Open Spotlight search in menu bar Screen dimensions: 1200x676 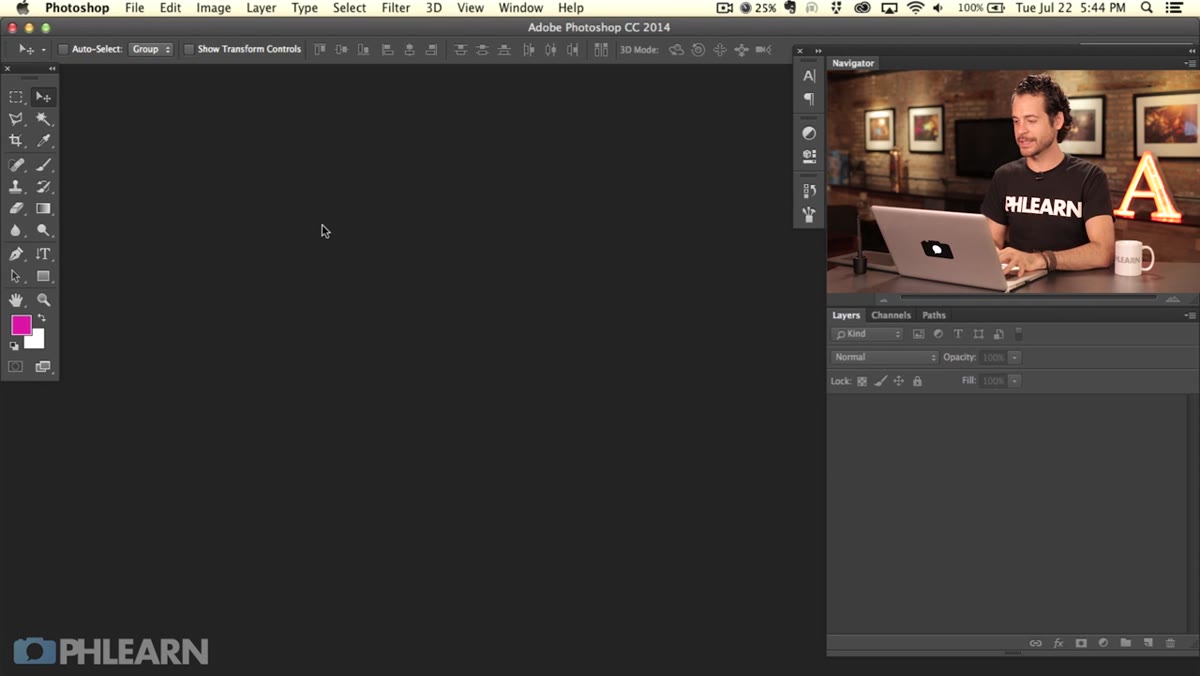pos(1146,8)
